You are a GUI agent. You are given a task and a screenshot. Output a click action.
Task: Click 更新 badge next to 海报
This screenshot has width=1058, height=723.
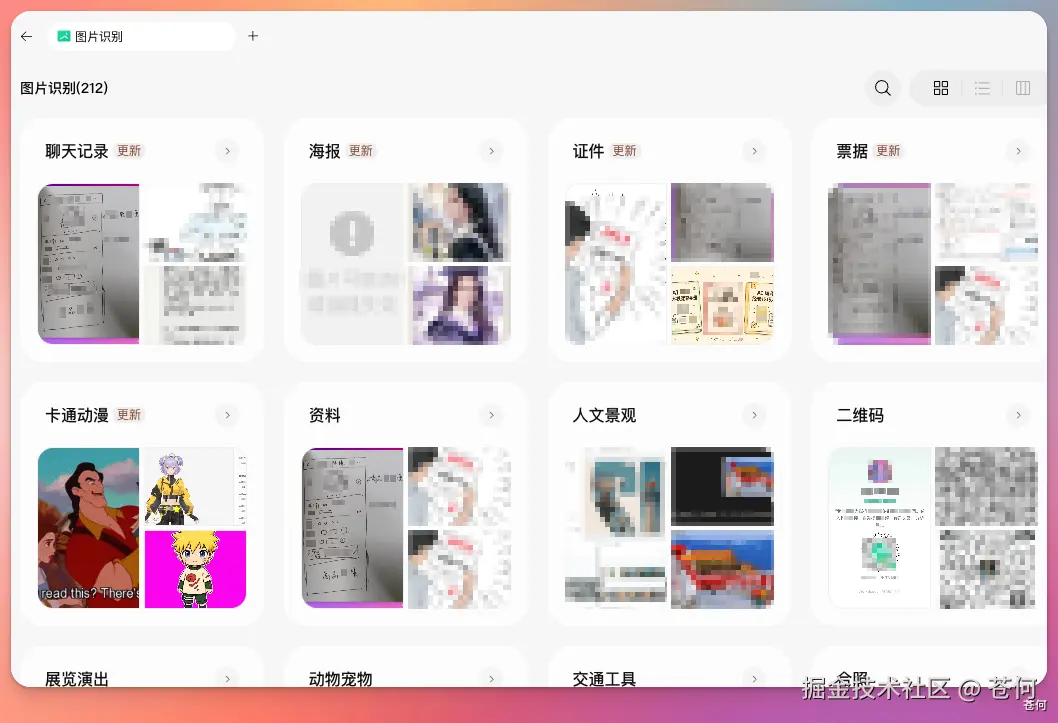[360, 150]
